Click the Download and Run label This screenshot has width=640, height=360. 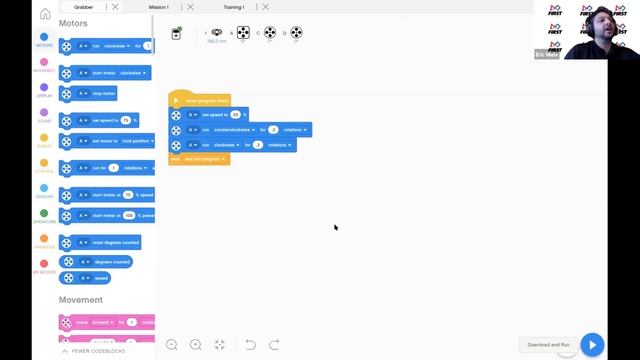548,345
